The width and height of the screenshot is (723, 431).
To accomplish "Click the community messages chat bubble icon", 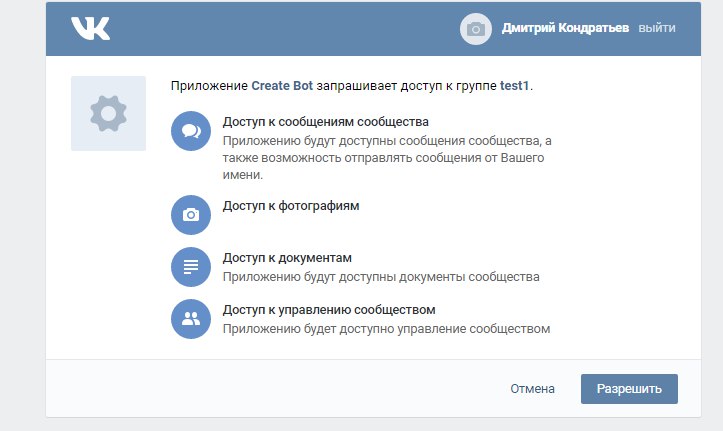I will 191,131.
